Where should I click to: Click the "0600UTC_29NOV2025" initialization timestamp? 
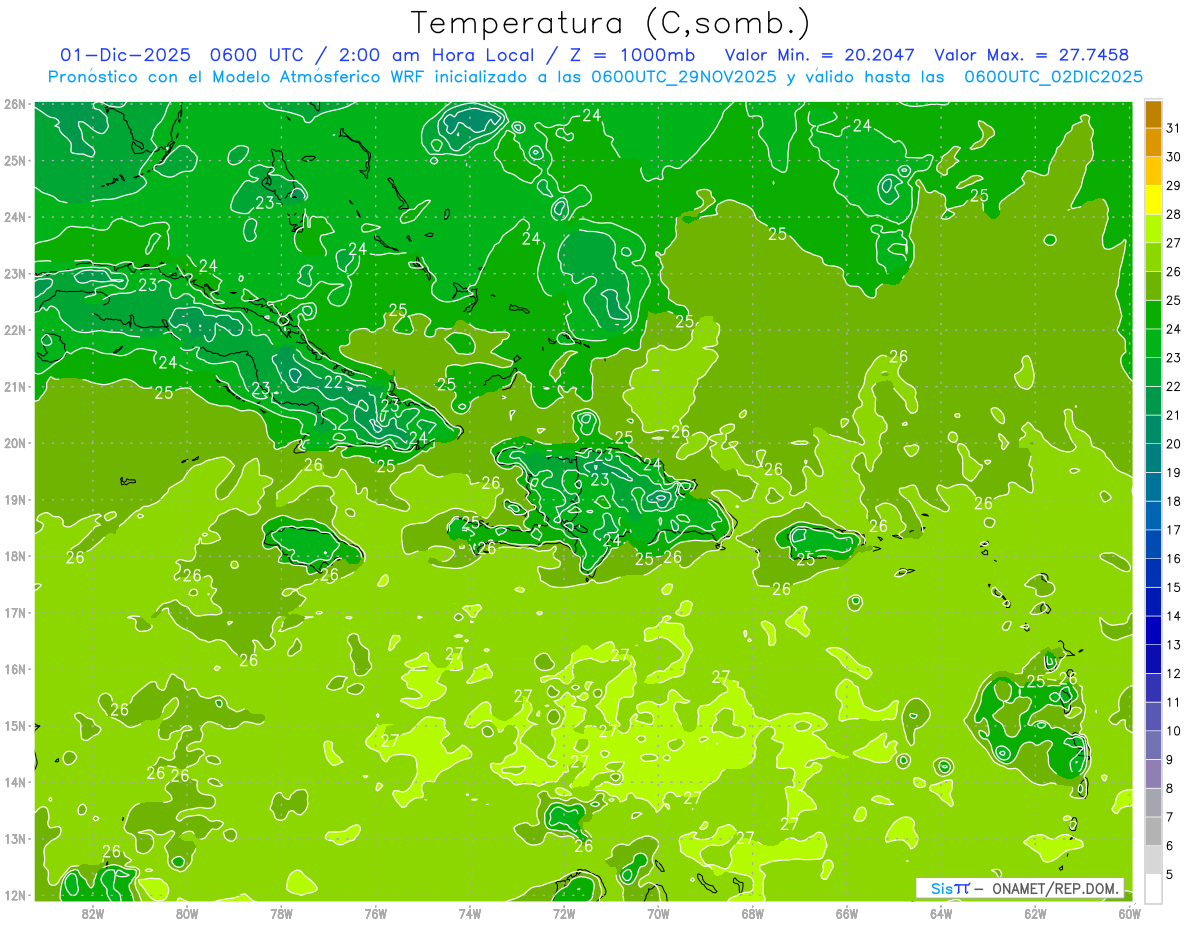coord(684,77)
